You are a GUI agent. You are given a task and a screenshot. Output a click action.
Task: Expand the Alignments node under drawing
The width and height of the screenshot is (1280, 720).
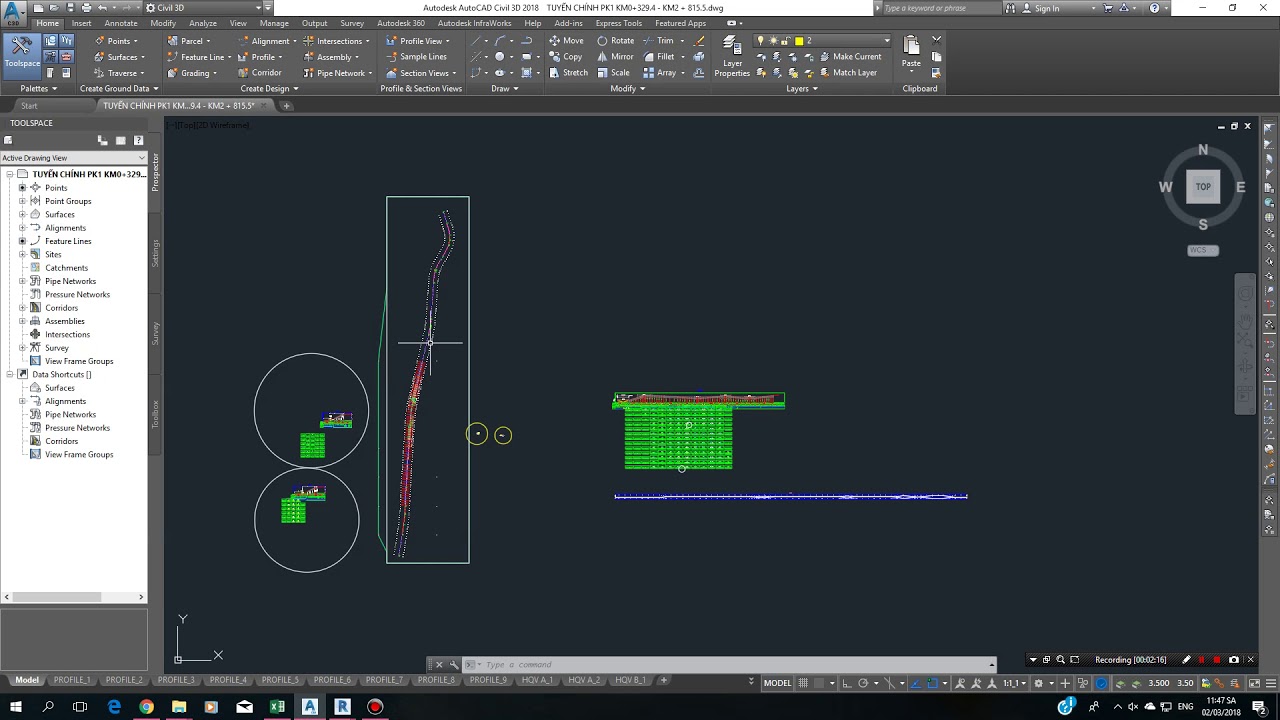22,228
